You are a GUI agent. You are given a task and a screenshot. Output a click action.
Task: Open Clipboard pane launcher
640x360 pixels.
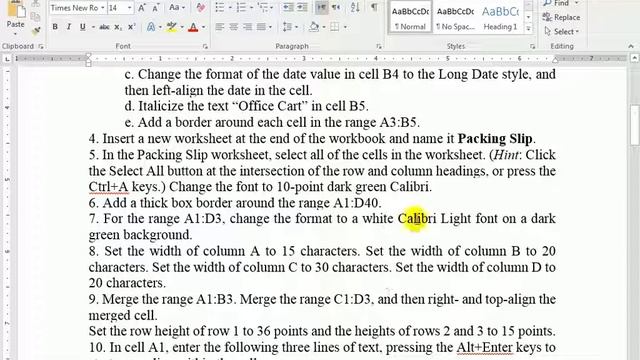(x=41, y=47)
